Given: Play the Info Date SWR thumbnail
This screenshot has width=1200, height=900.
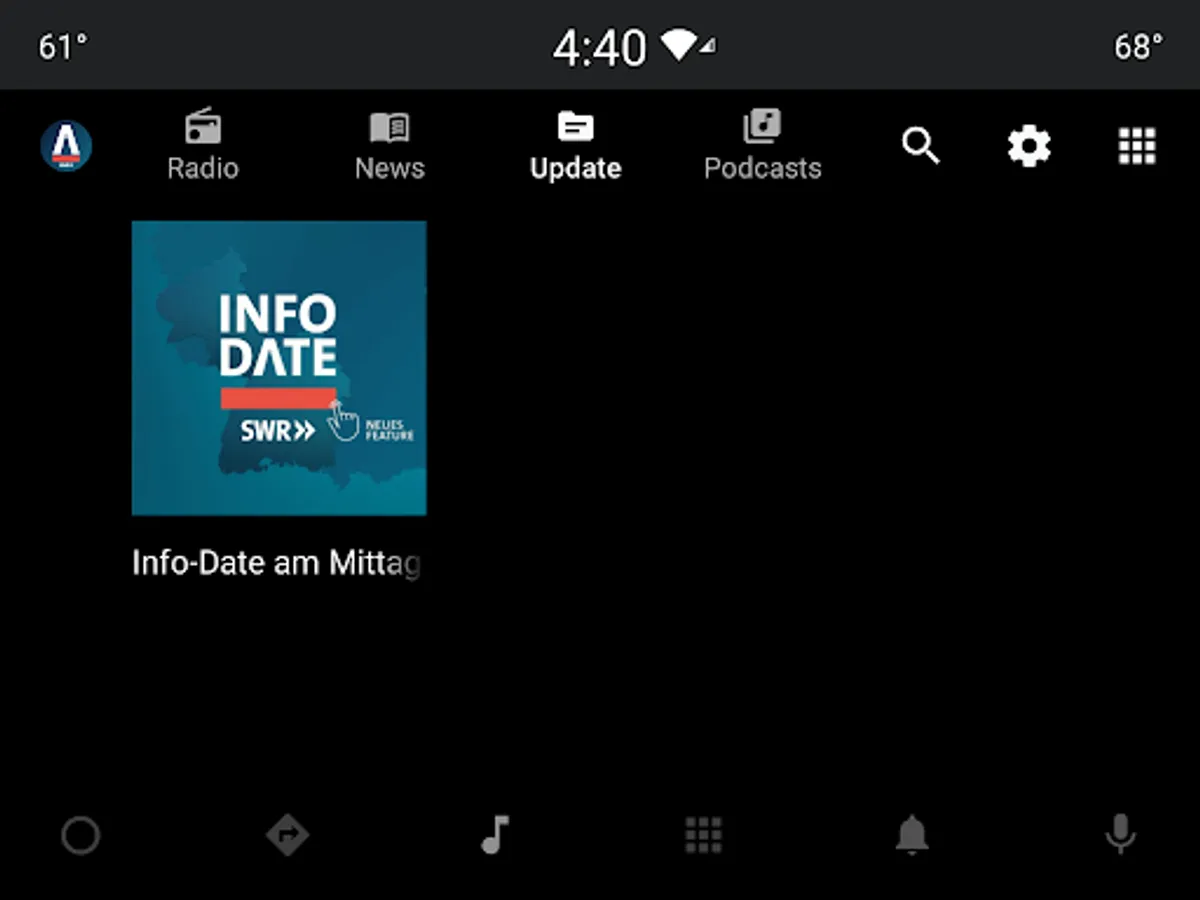Looking at the screenshot, I should point(279,368).
